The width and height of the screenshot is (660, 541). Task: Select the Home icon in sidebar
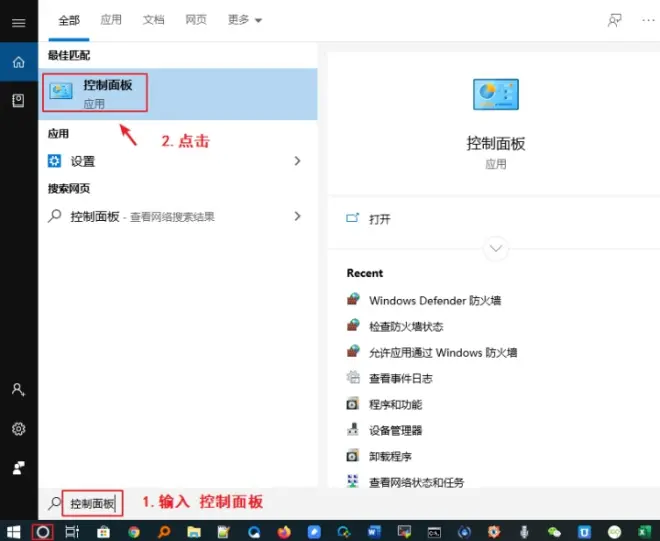pyautogui.click(x=19, y=62)
